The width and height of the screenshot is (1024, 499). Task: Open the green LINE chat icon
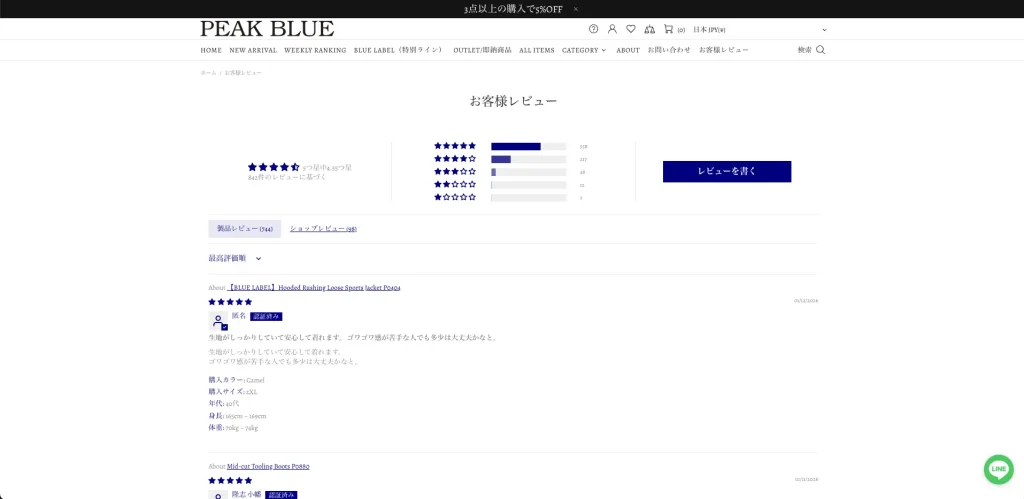998,469
